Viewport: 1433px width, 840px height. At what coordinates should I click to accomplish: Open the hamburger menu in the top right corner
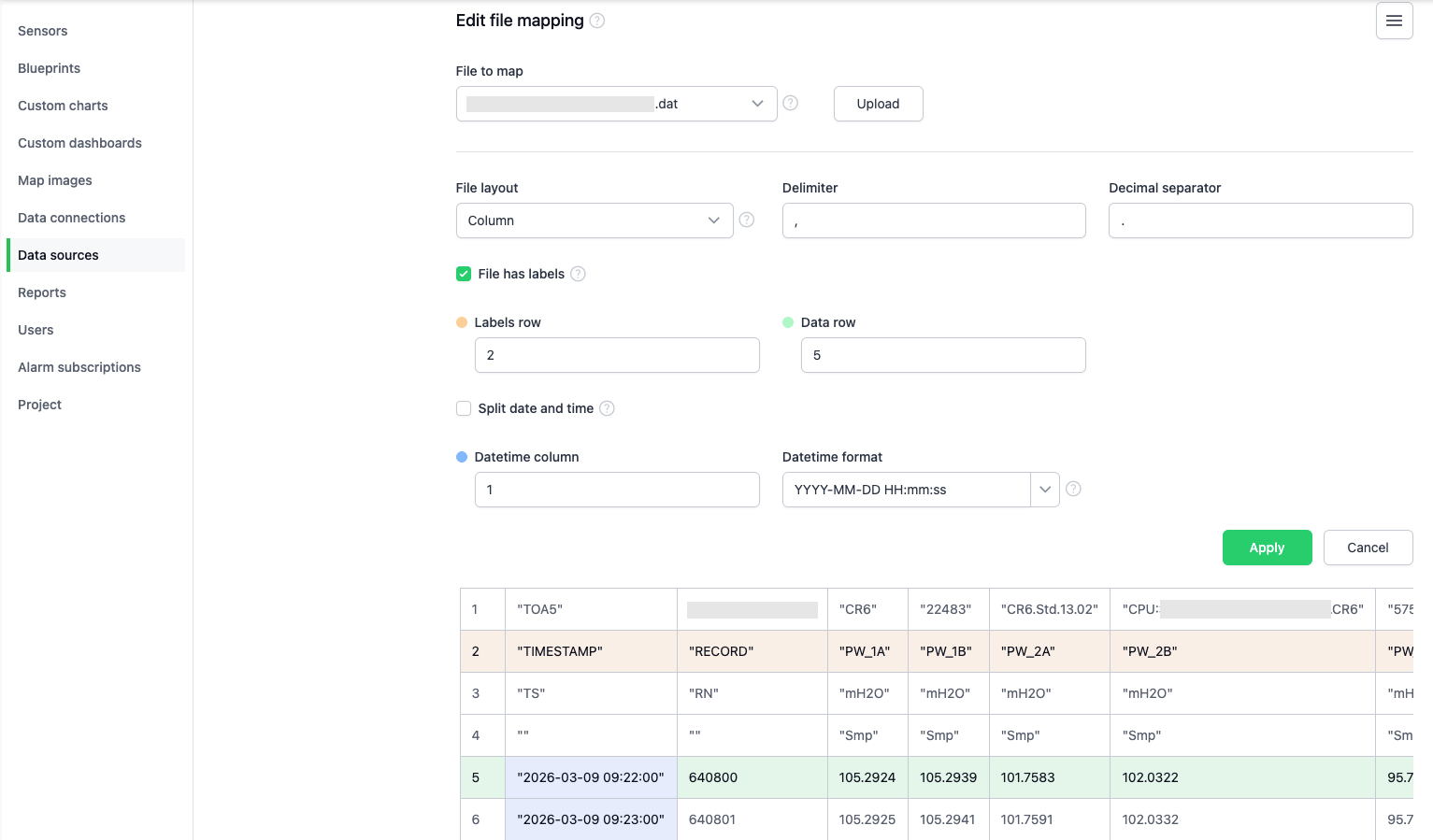point(1394,21)
